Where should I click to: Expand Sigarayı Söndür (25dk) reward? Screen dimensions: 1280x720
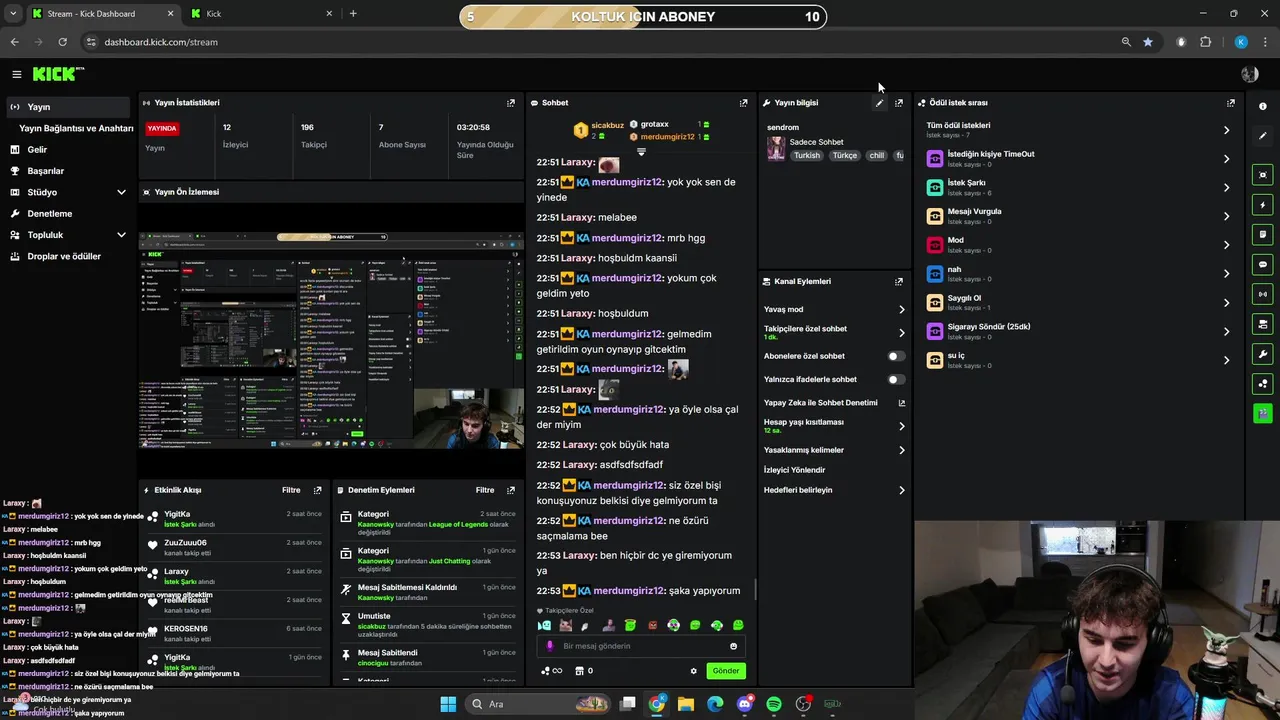[1078, 331]
